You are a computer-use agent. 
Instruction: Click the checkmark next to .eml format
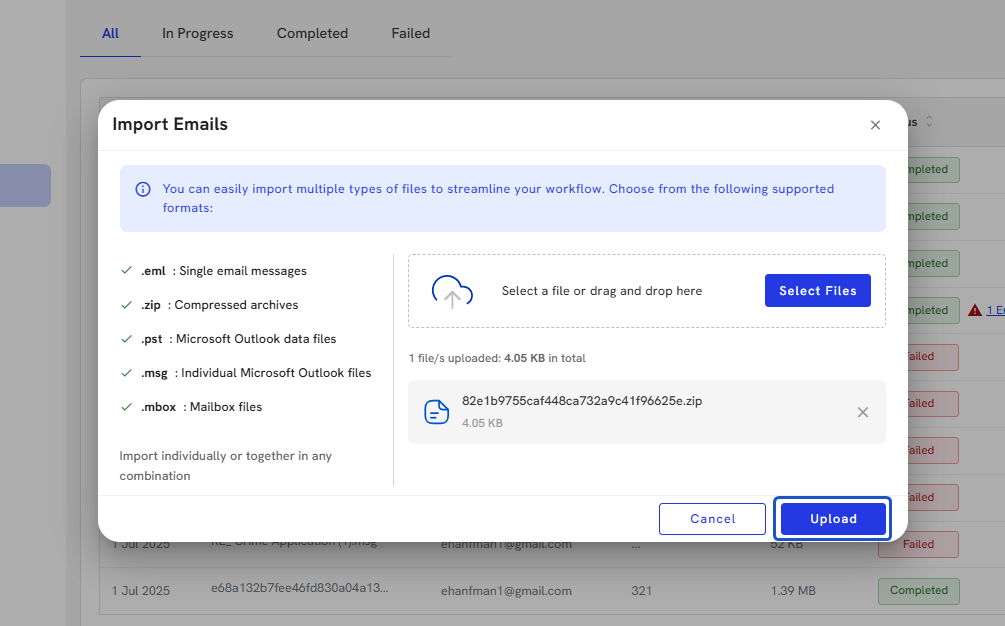point(126,271)
